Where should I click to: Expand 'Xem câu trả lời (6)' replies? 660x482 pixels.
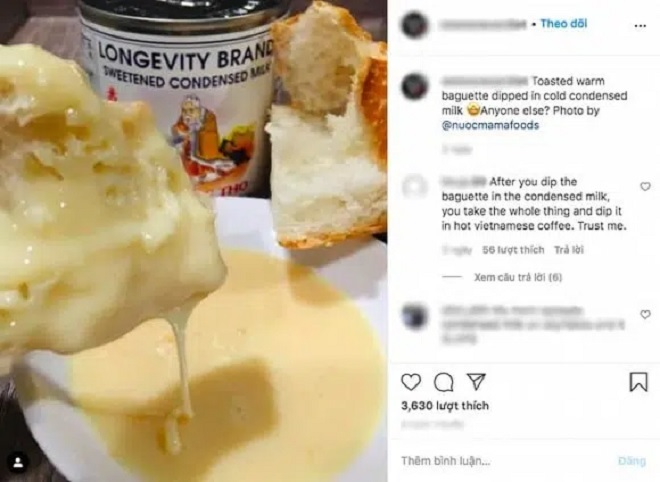518,277
